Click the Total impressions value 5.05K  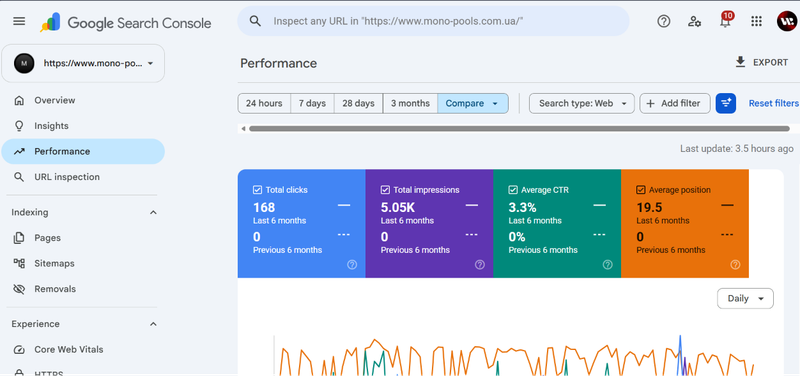coord(398,208)
